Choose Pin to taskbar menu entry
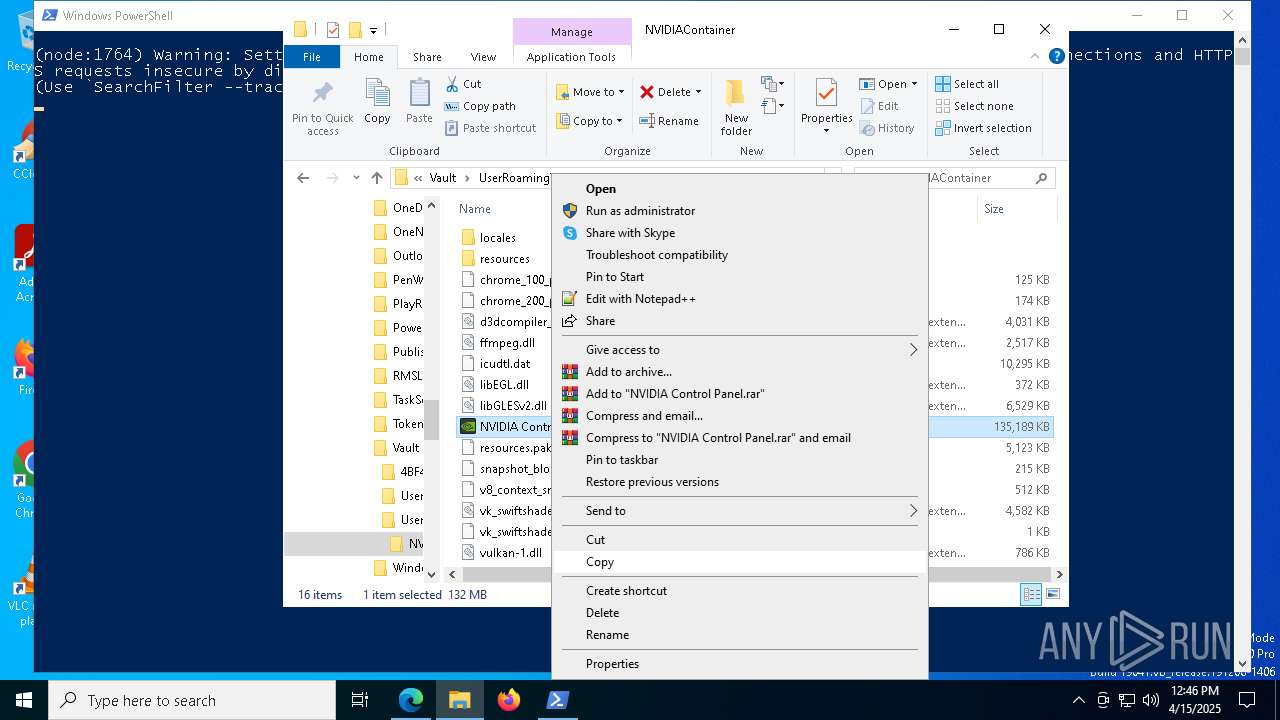This screenshot has height=720, width=1280. (739, 460)
